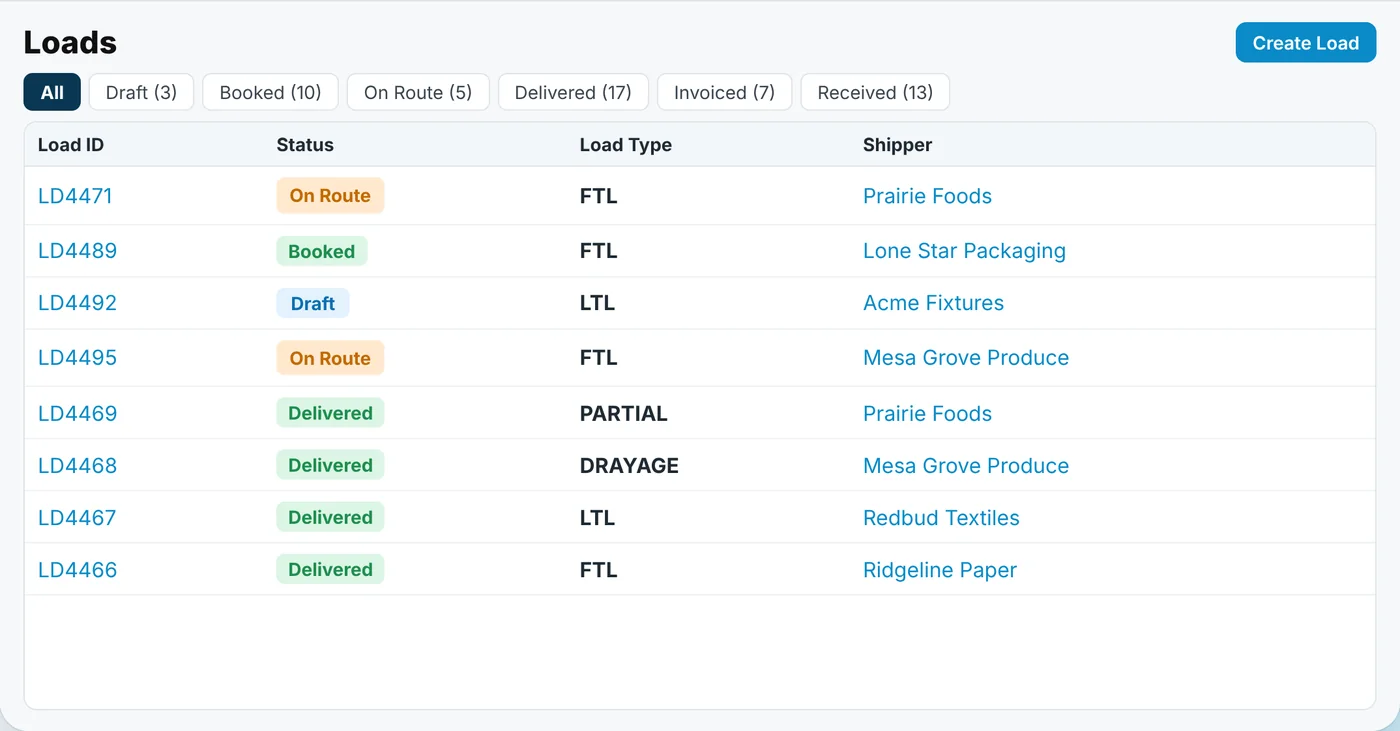Click the DRAYAGE load type cell
The height and width of the screenshot is (731, 1400).
pos(629,465)
